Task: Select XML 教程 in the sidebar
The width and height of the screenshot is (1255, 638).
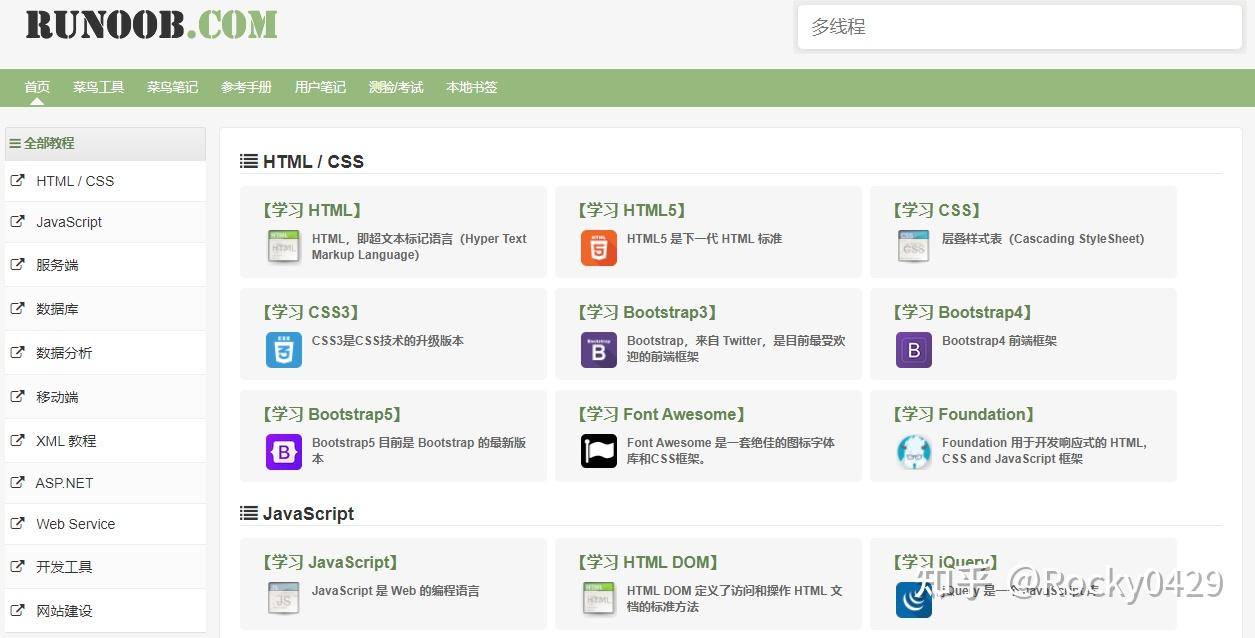Action: (x=66, y=440)
